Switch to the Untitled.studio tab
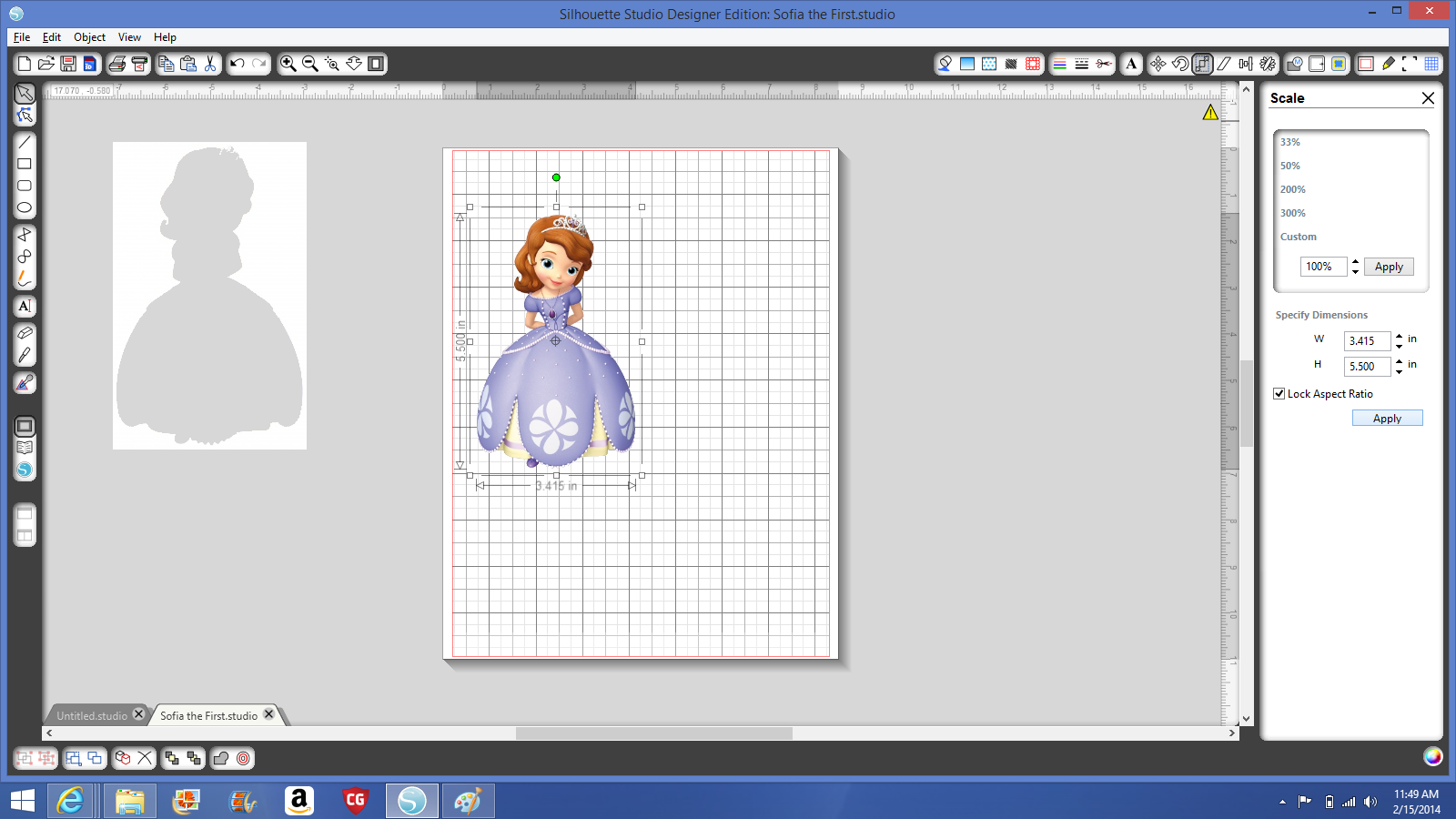The image size is (1456, 819). [x=92, y=716]
